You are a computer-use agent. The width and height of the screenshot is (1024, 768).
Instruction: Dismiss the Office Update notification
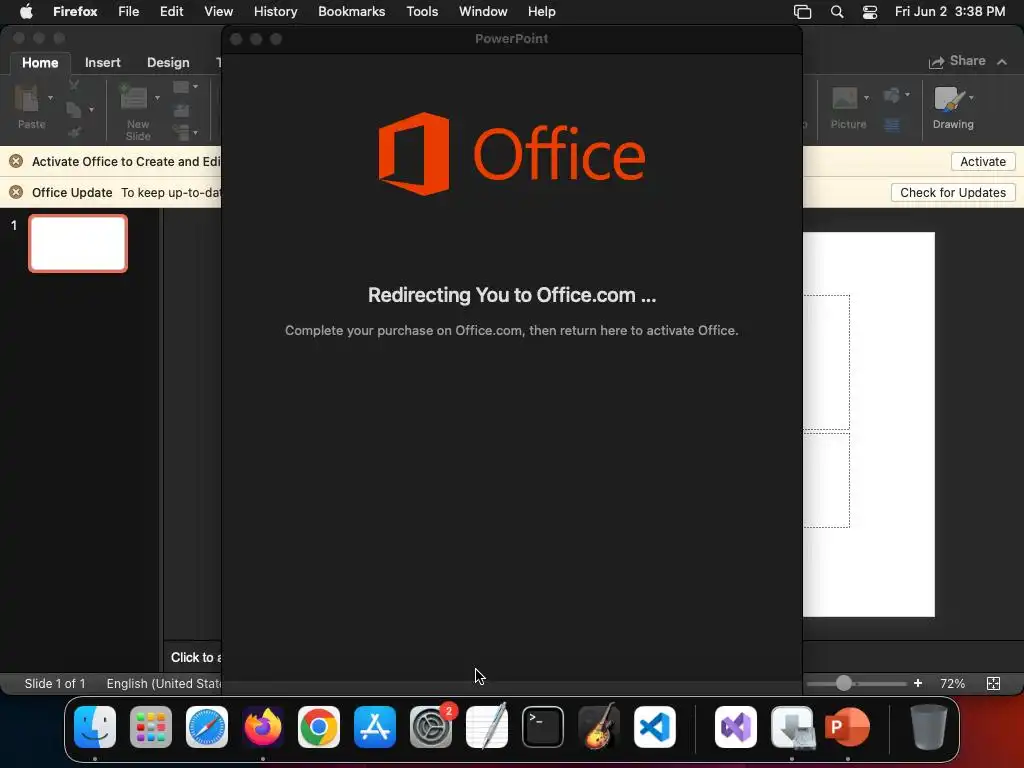pyautogui.click(x=16, y=192)
